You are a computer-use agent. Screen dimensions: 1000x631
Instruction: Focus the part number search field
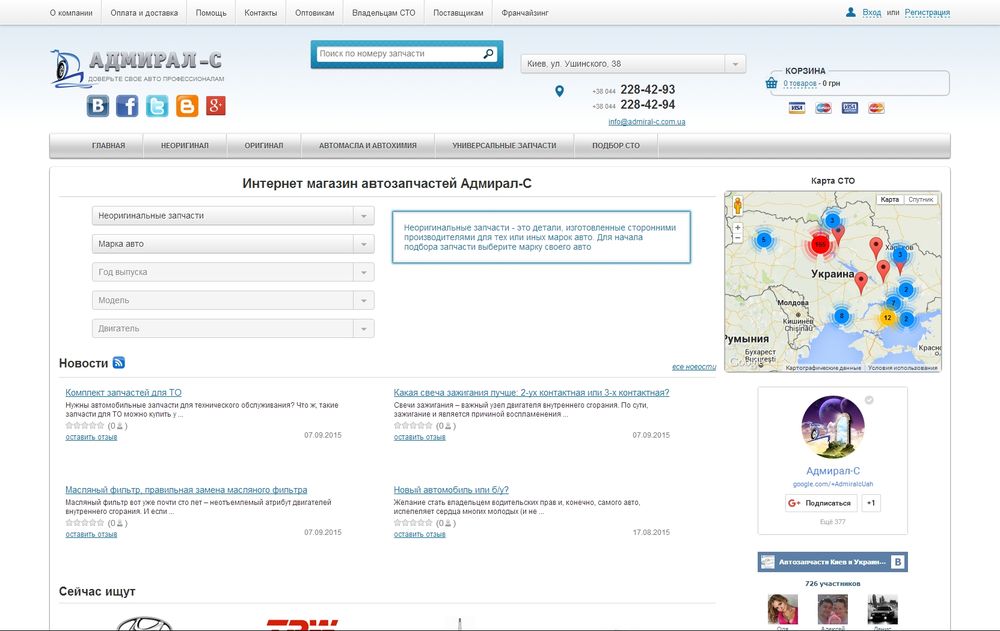[401, 54]
